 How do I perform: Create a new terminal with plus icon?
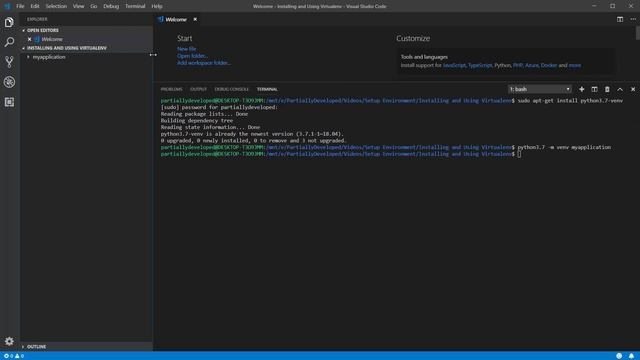coord(582,89)
